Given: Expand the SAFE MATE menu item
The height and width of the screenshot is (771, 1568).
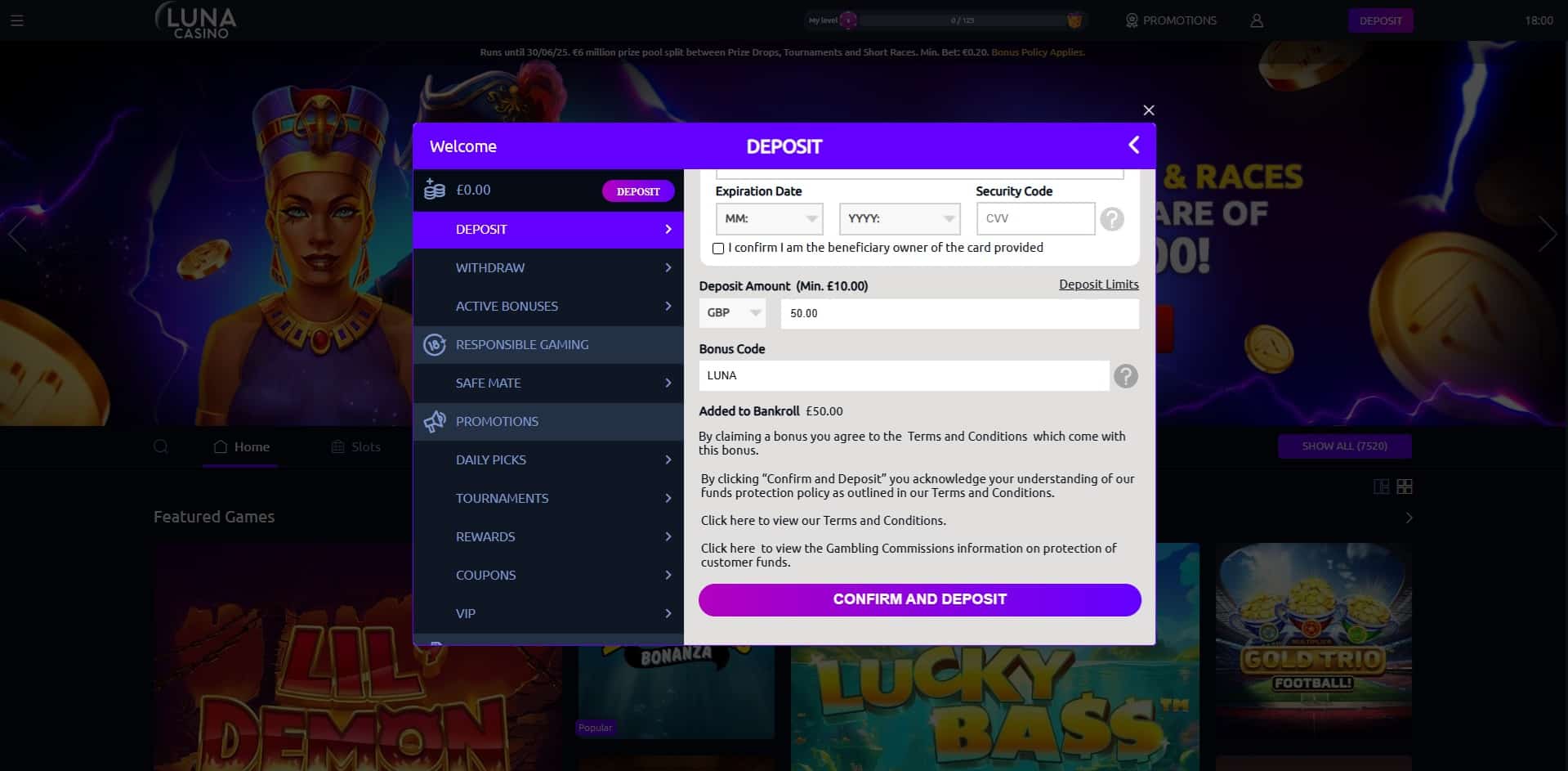Looking at the screenshot, I should pos(548,383).
